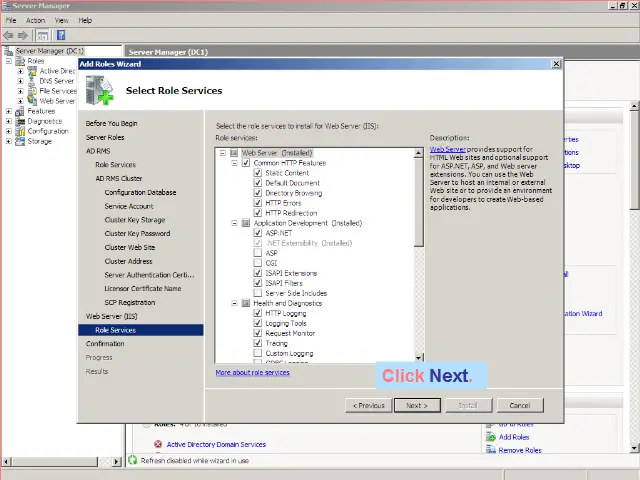Click the Next button
This screenshot has height=480, width=640.
[x=417, y=405]
